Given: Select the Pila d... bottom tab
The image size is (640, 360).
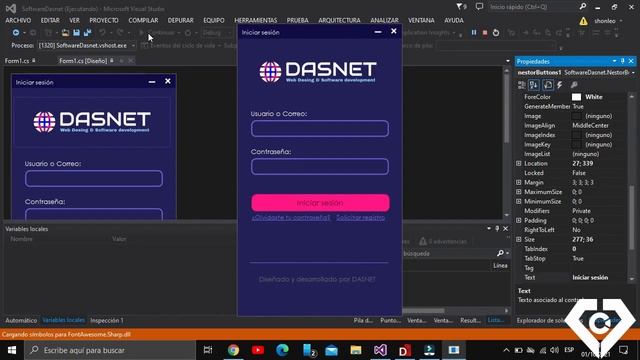Looking at the screenshot, I should pos(363,320).
